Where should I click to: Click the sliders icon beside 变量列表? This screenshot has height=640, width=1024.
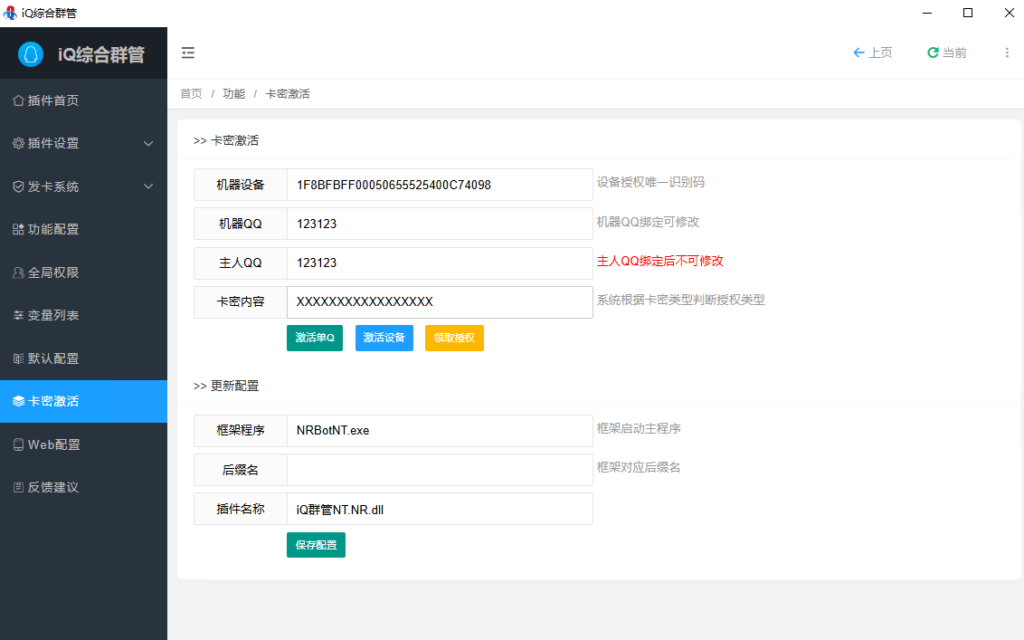pos(18,315)
